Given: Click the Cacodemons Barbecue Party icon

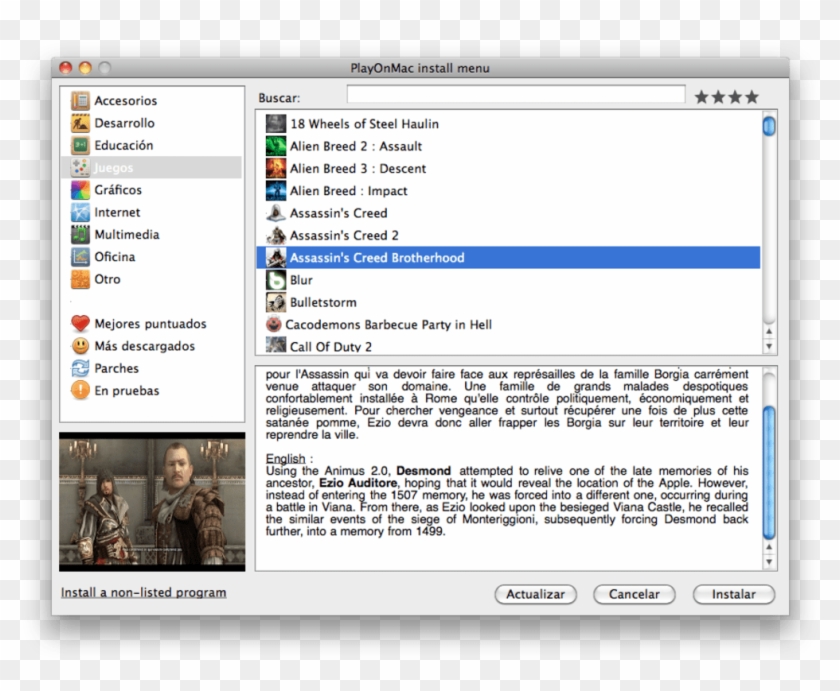Looking at the screenshot, I should 274,324.
